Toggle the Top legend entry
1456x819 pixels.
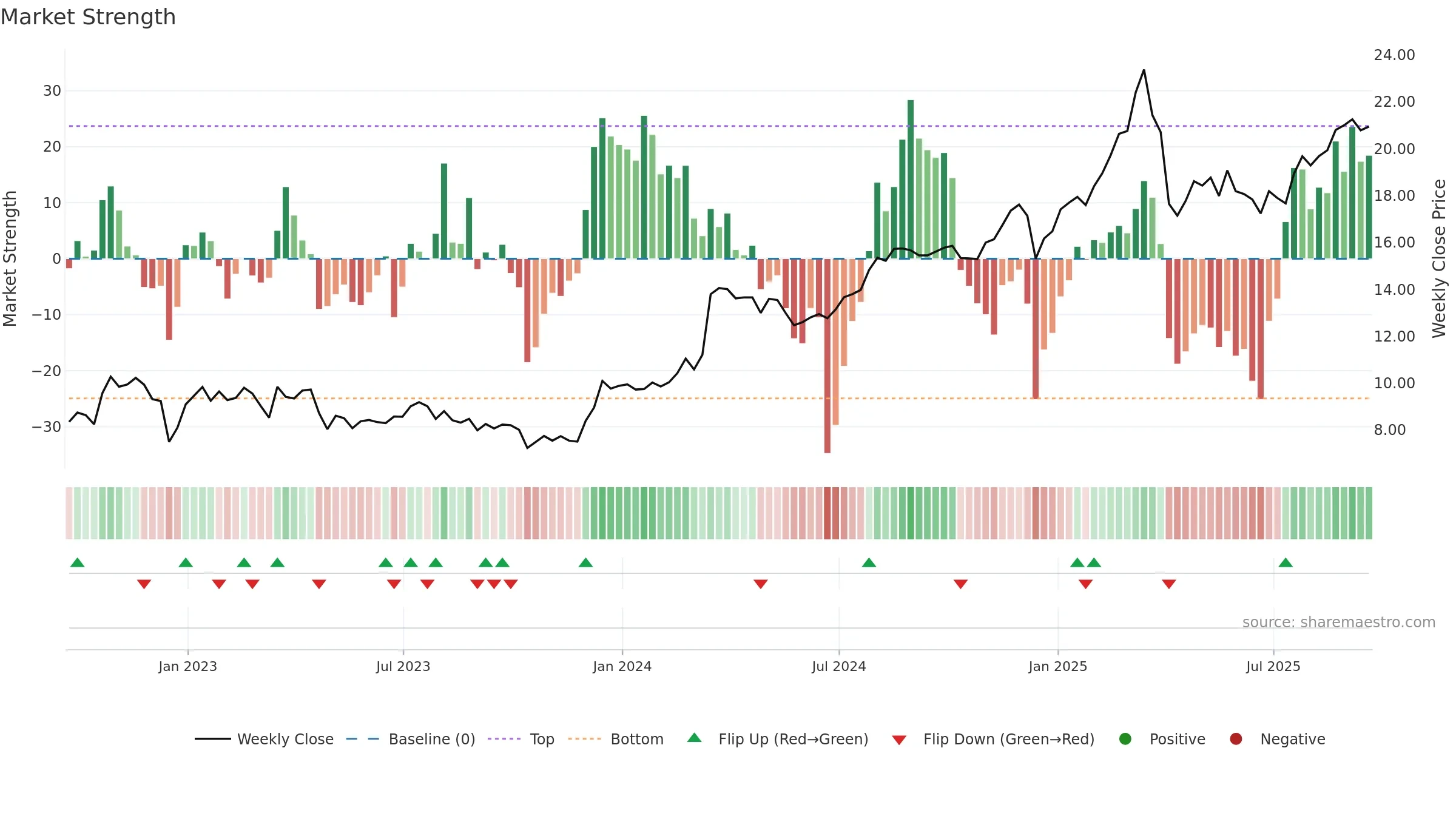pos(521,739)
